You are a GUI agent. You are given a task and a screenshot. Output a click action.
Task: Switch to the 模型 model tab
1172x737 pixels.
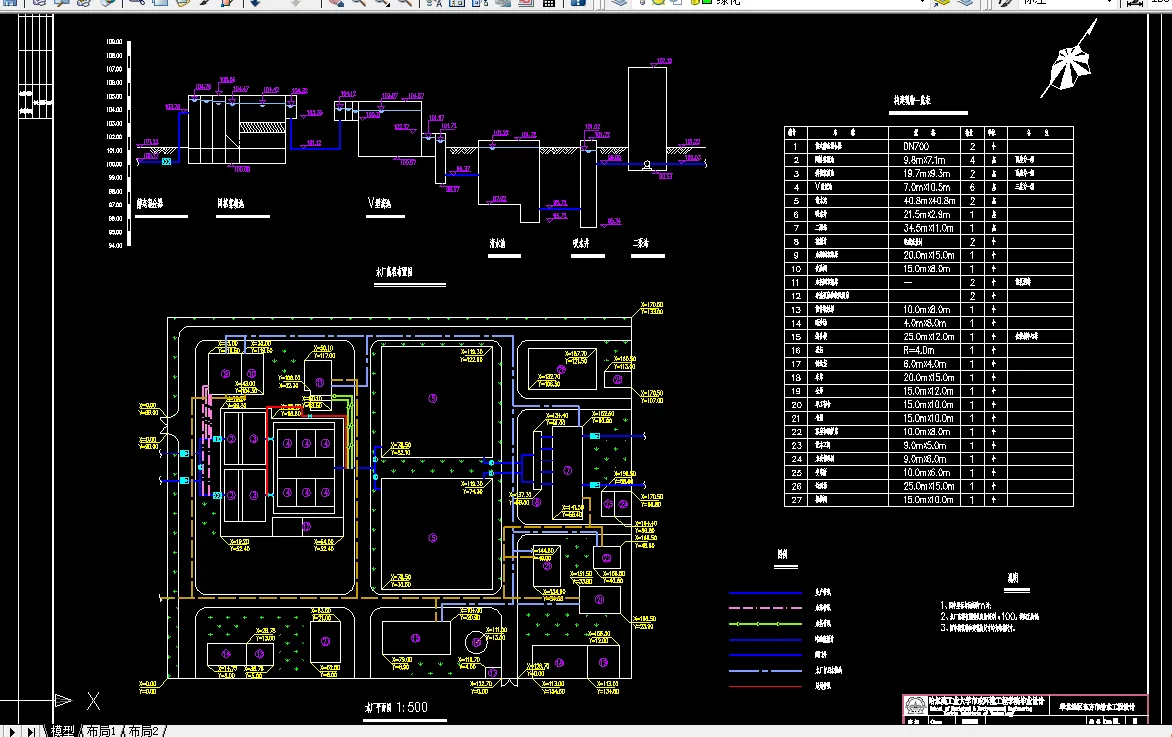(63, 731)
